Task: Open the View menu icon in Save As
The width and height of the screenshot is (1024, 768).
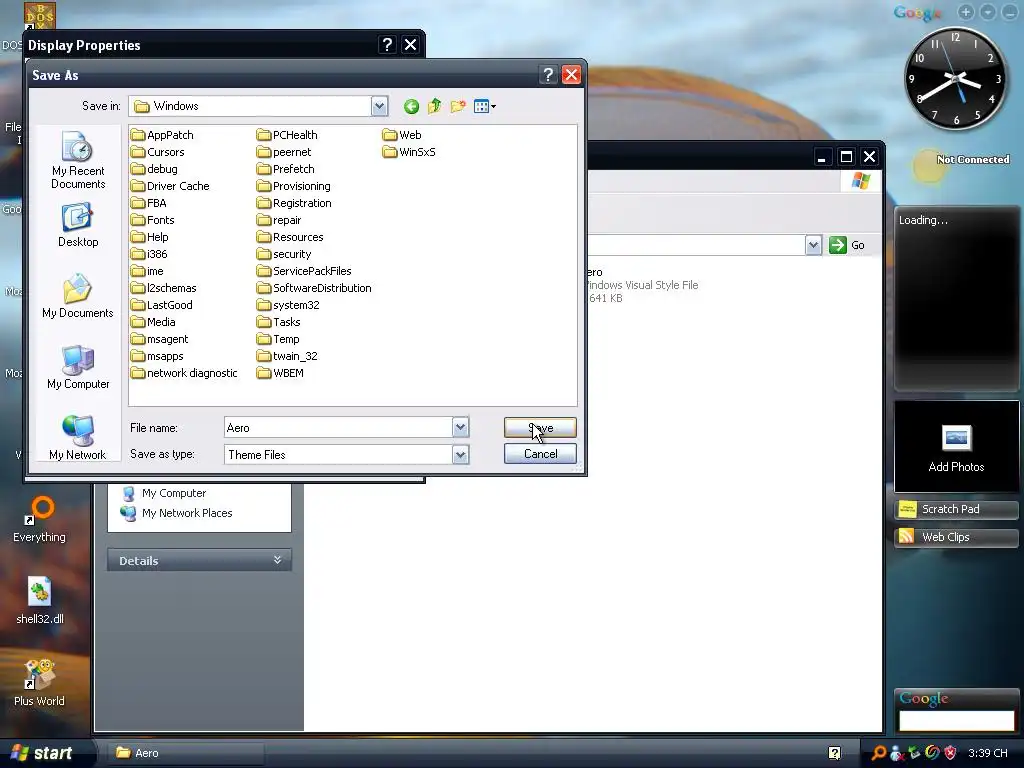Action: [485, 106]
